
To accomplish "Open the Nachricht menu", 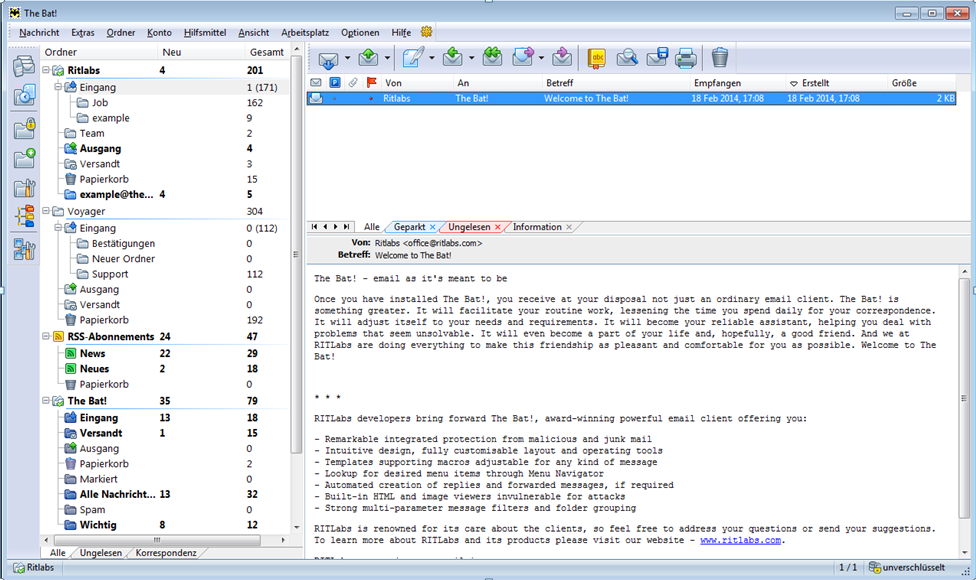I will click(39, 32).
